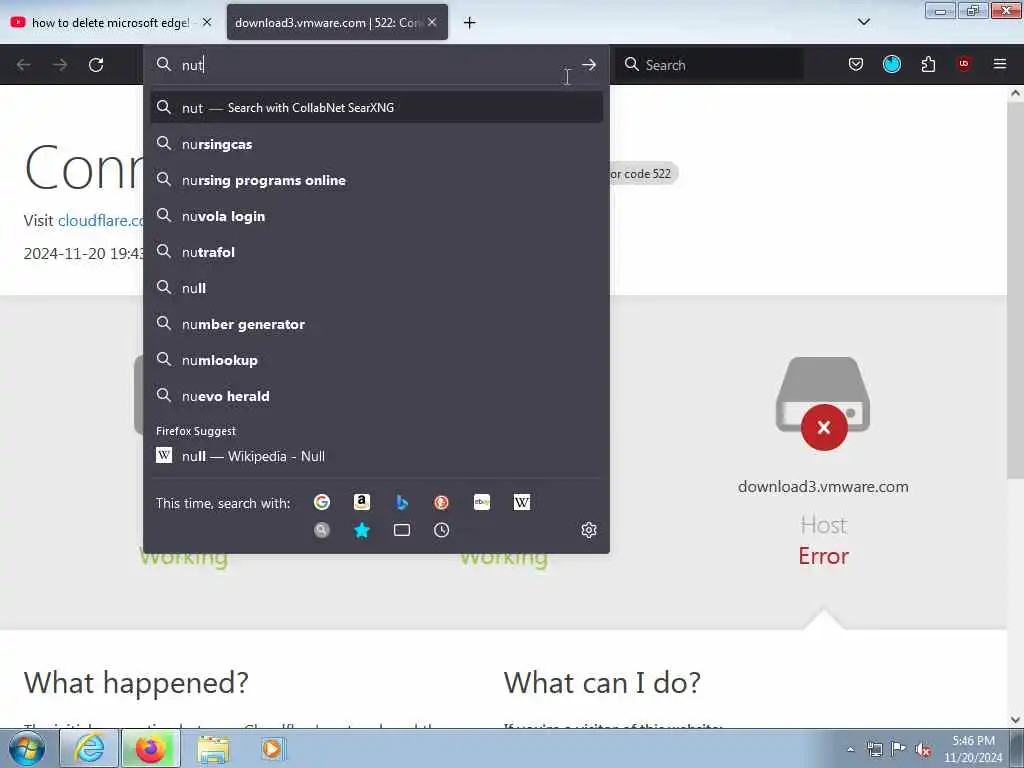Search this time with DuckDuckGo
1024x768 pixels.
pyautogui.click(x=441, y=502)
